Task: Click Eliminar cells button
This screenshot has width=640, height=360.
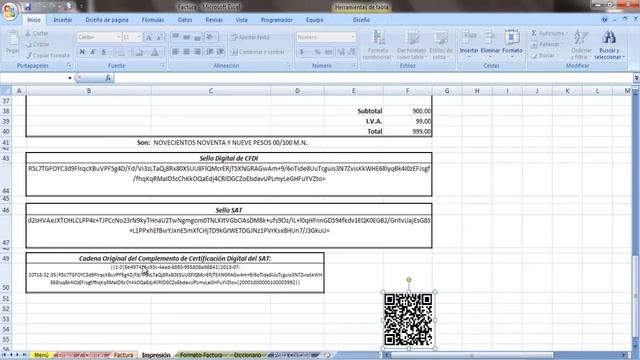Action: (490, 44)
